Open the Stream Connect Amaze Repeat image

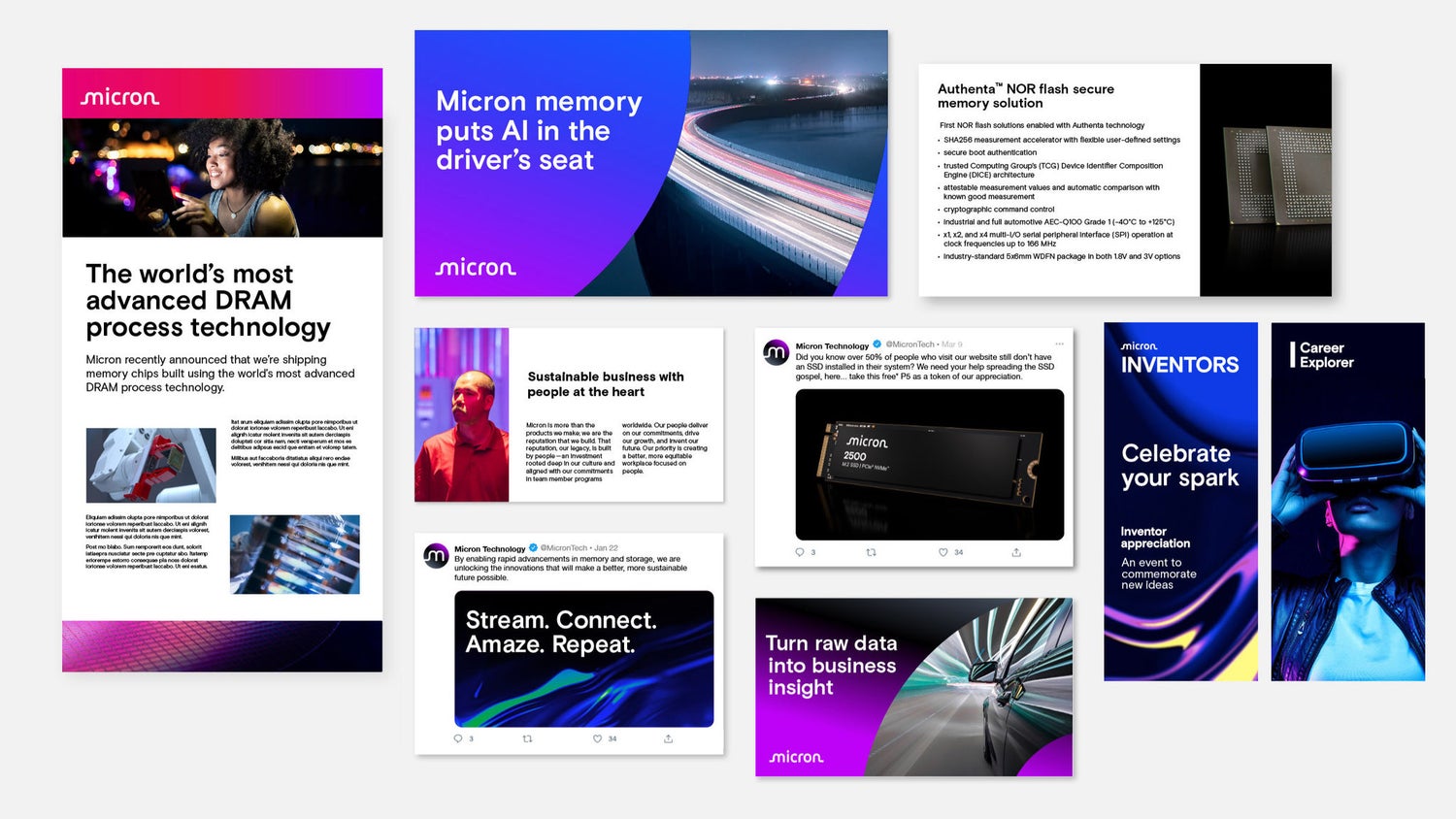584,659
